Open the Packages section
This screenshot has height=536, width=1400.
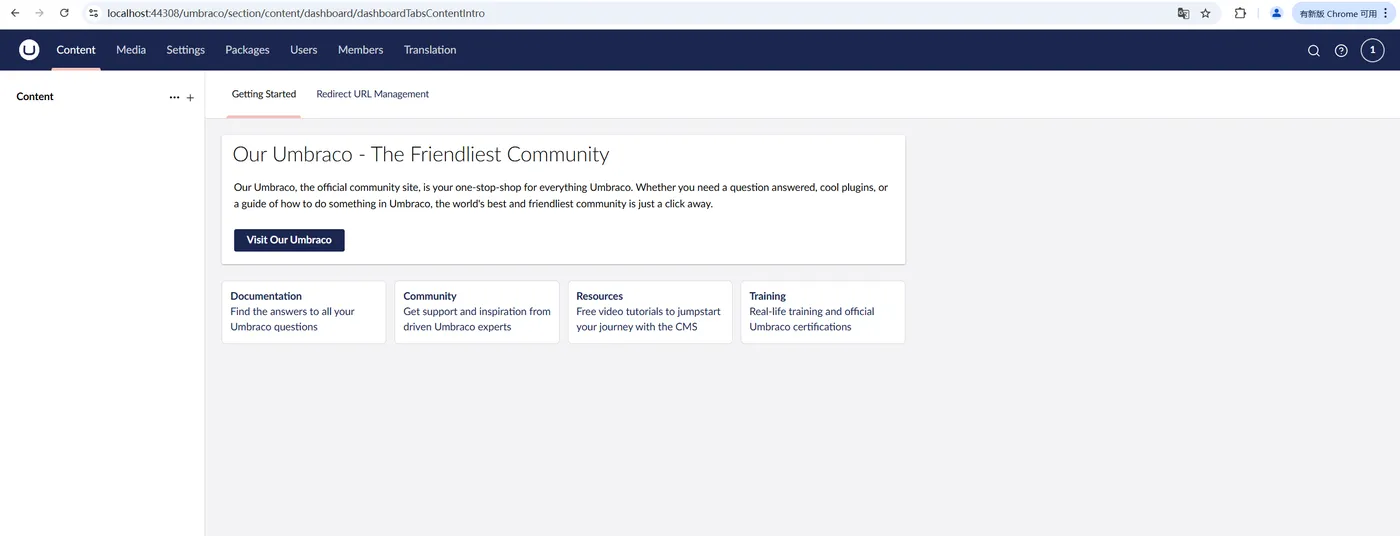(247, 50)
